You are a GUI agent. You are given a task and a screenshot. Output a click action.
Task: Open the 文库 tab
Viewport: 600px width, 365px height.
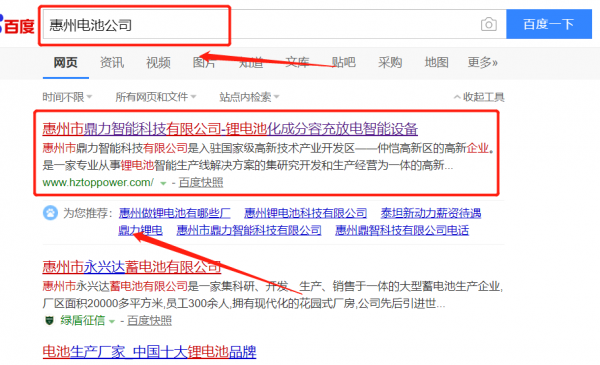[x=297, y=62]
